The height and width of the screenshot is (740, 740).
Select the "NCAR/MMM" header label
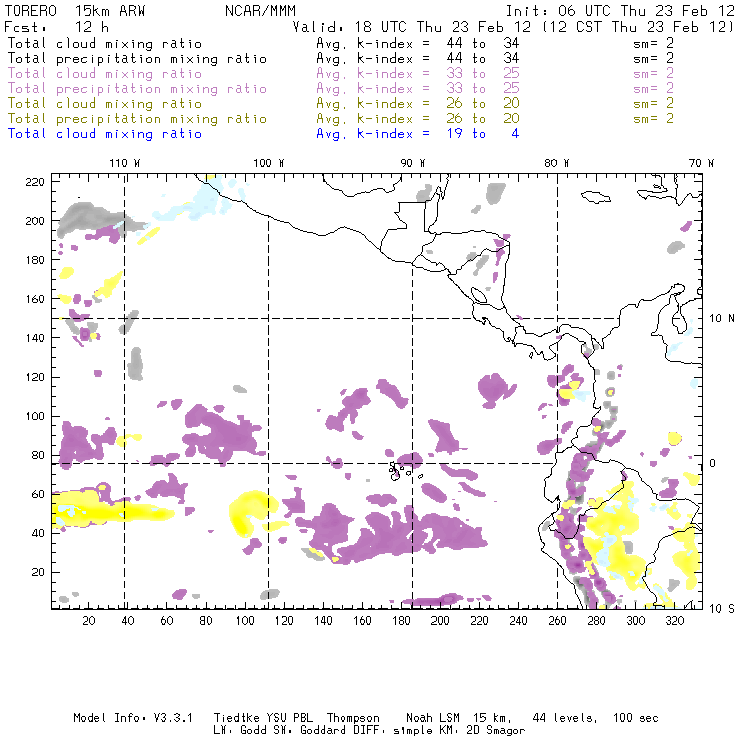coord(261,11)
